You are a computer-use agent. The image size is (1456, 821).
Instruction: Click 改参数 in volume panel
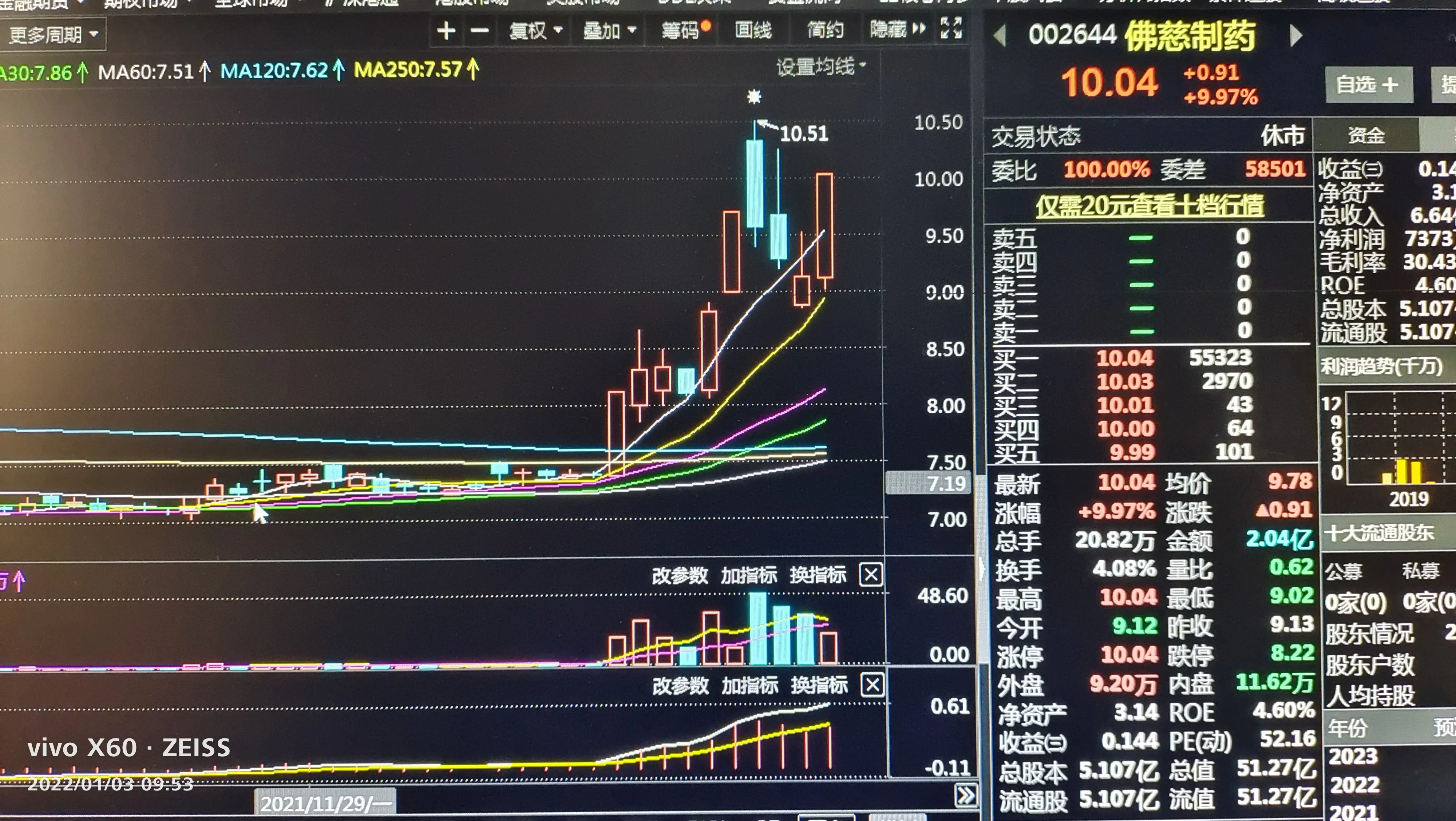pyautogui.click(x=679, y=575)
